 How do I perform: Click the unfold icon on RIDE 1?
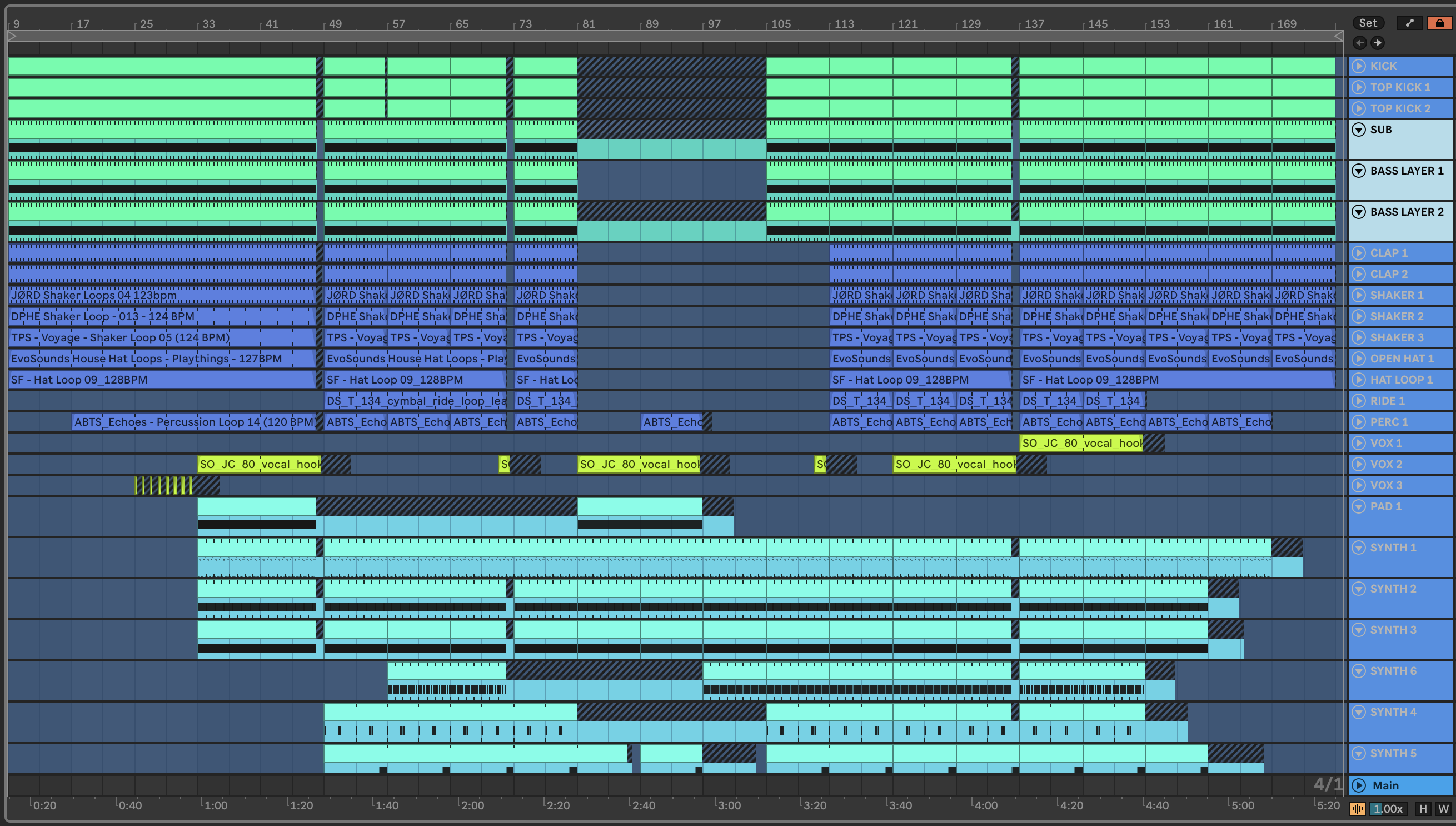[1358, 401]
